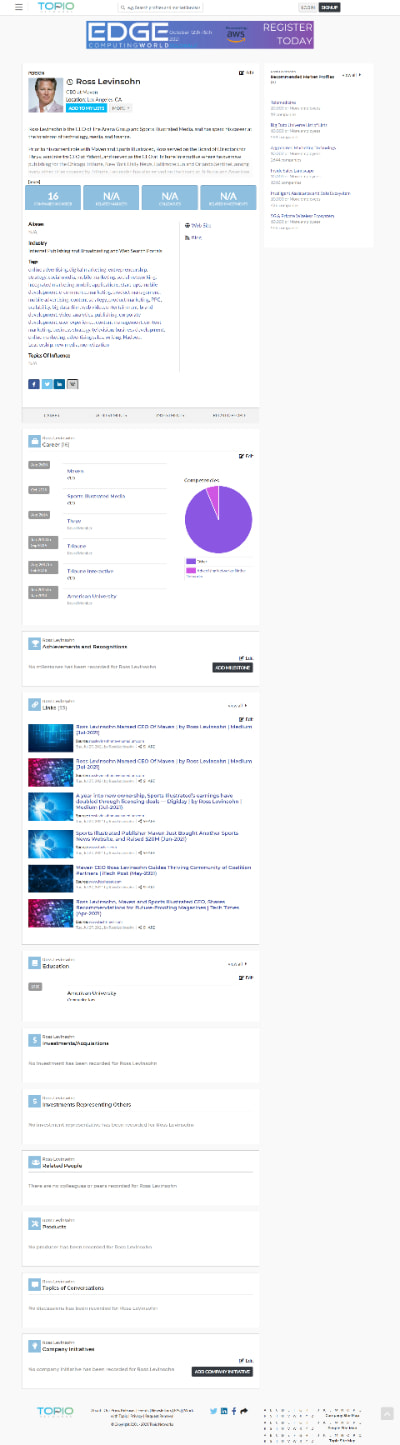Share profile via LinkedIn icon
400x1445 pixels.
(x=59, y=384)
